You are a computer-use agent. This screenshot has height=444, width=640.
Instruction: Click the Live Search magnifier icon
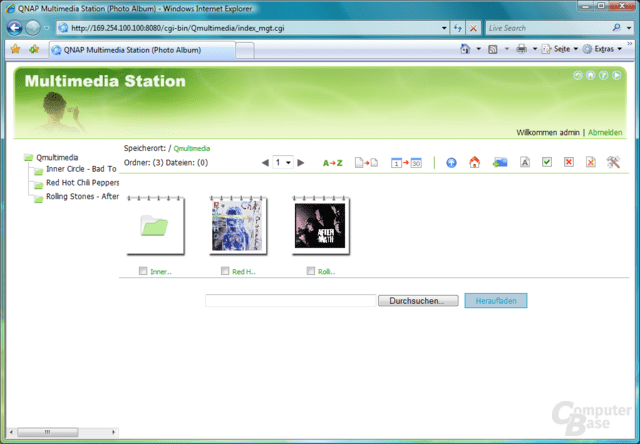[x=616, y=28]
